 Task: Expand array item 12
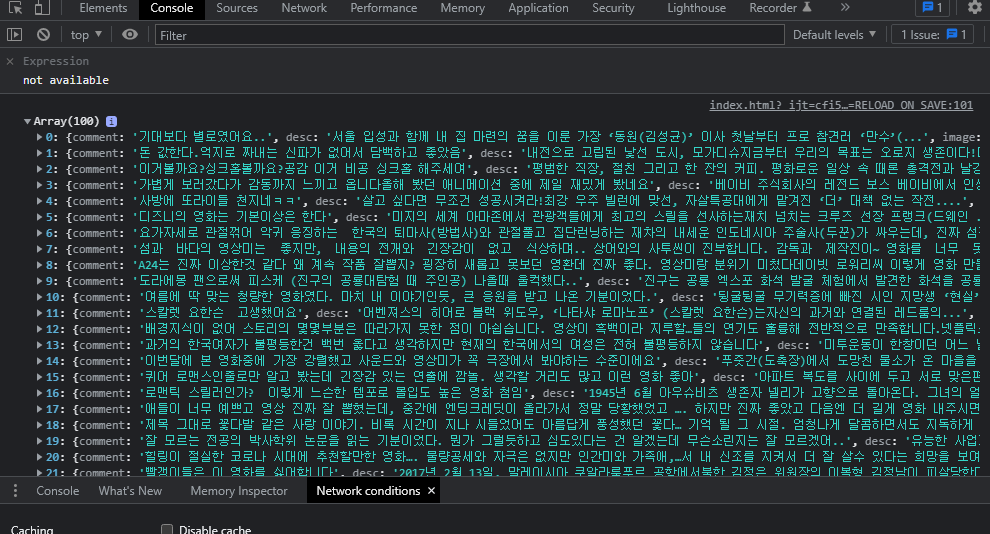pyautogui.click(x=39, y=329)
